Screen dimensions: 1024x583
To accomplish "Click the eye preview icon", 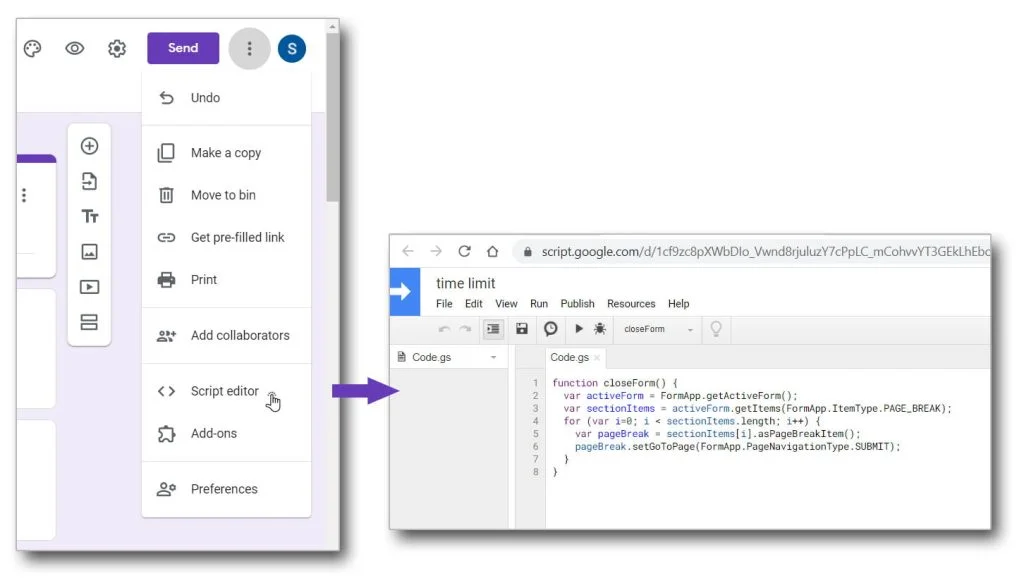I will pyautogui.click(x=74, y=48).
